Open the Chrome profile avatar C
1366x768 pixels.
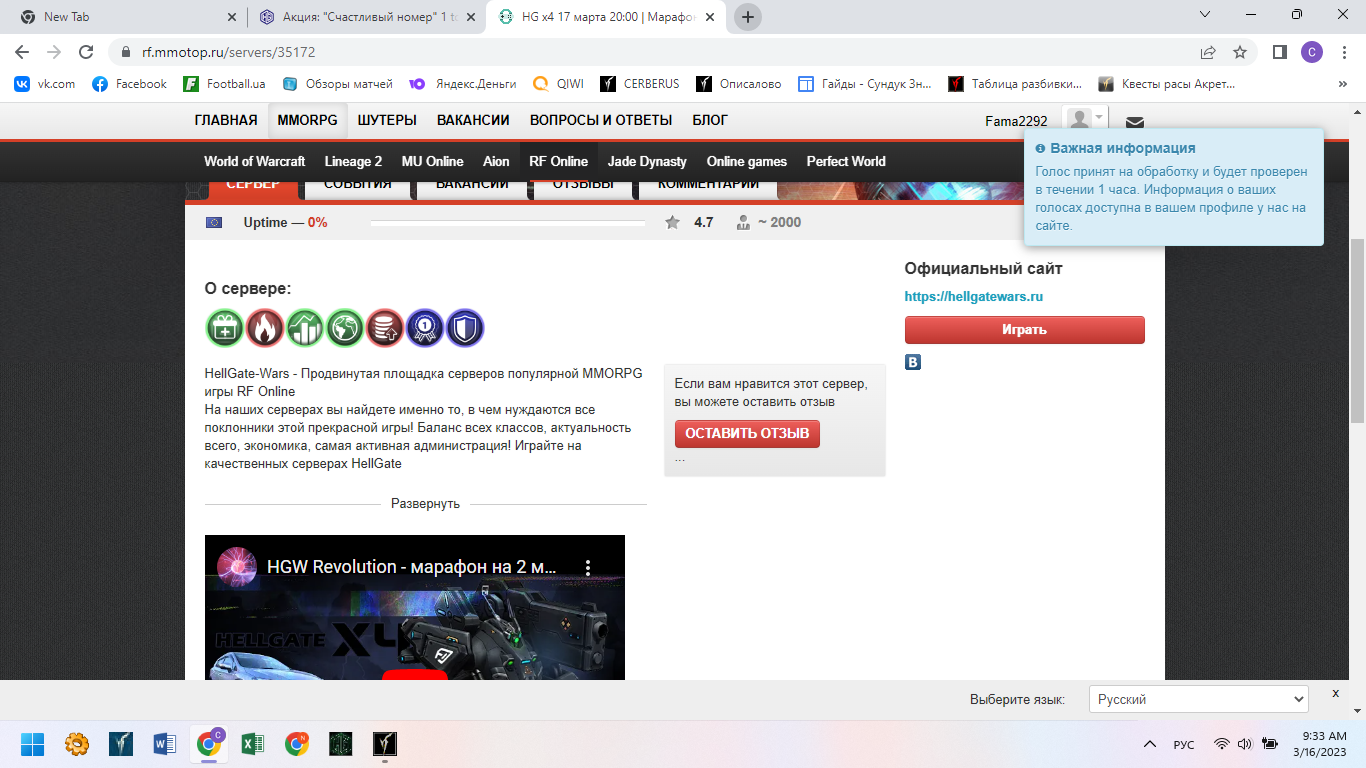tap(1312, 52)
